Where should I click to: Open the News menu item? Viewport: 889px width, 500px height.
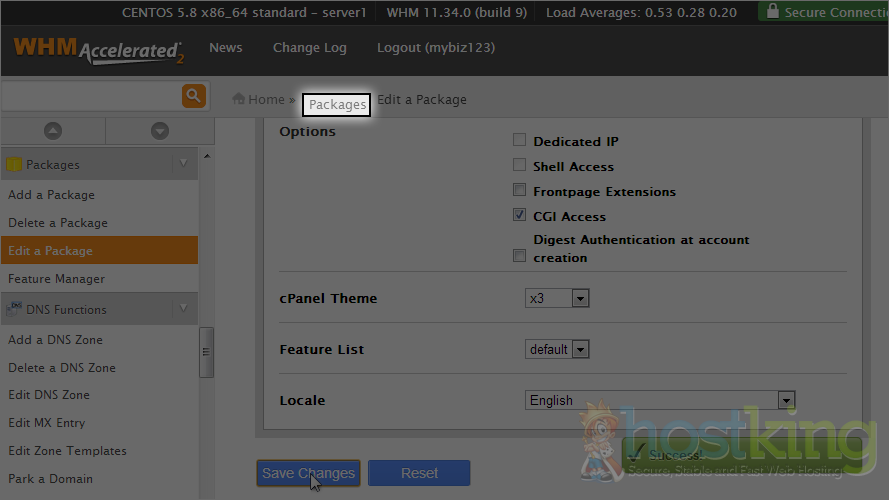[225, 48]
